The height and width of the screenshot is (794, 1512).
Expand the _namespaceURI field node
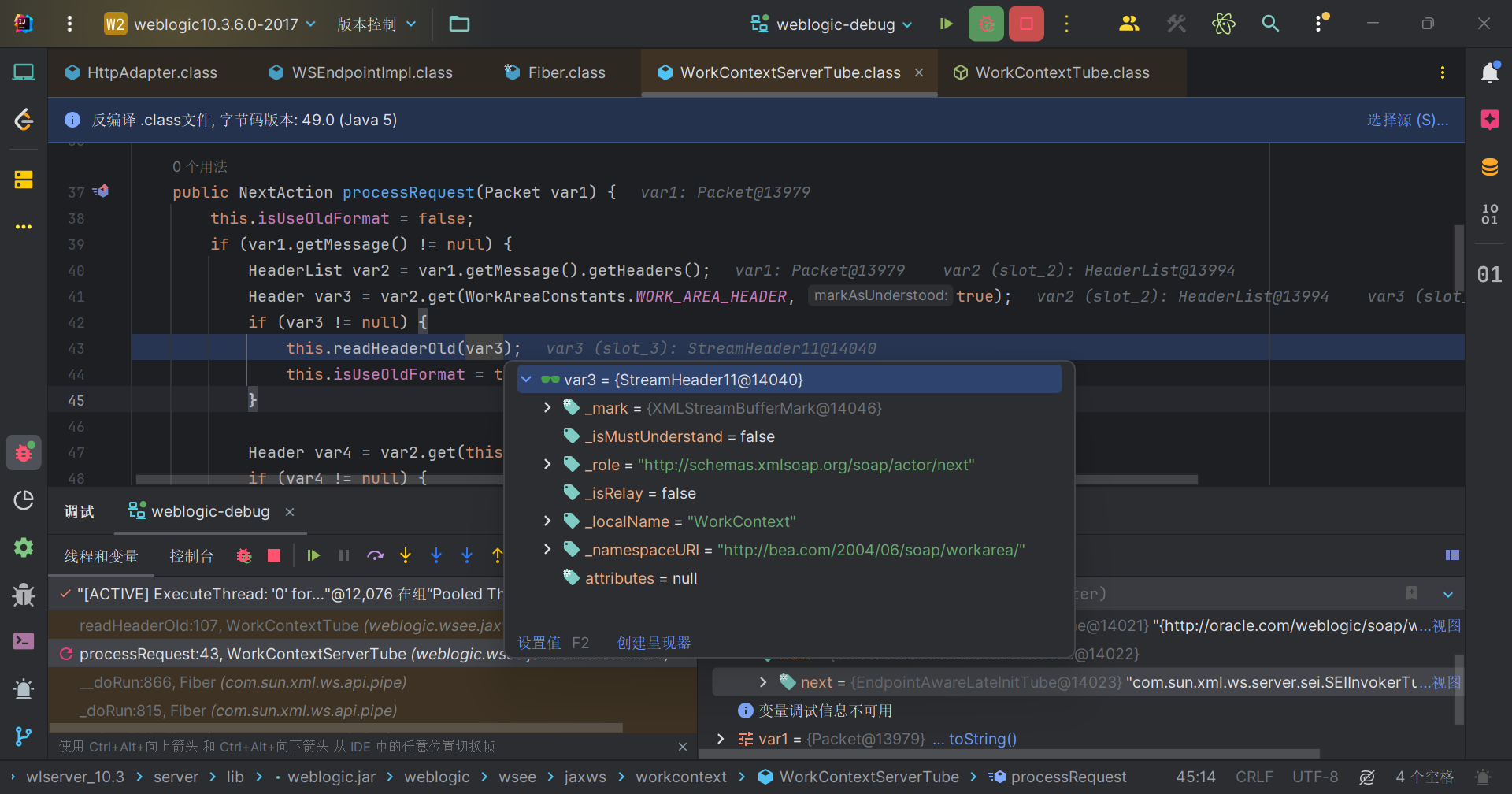pos(547,550)
